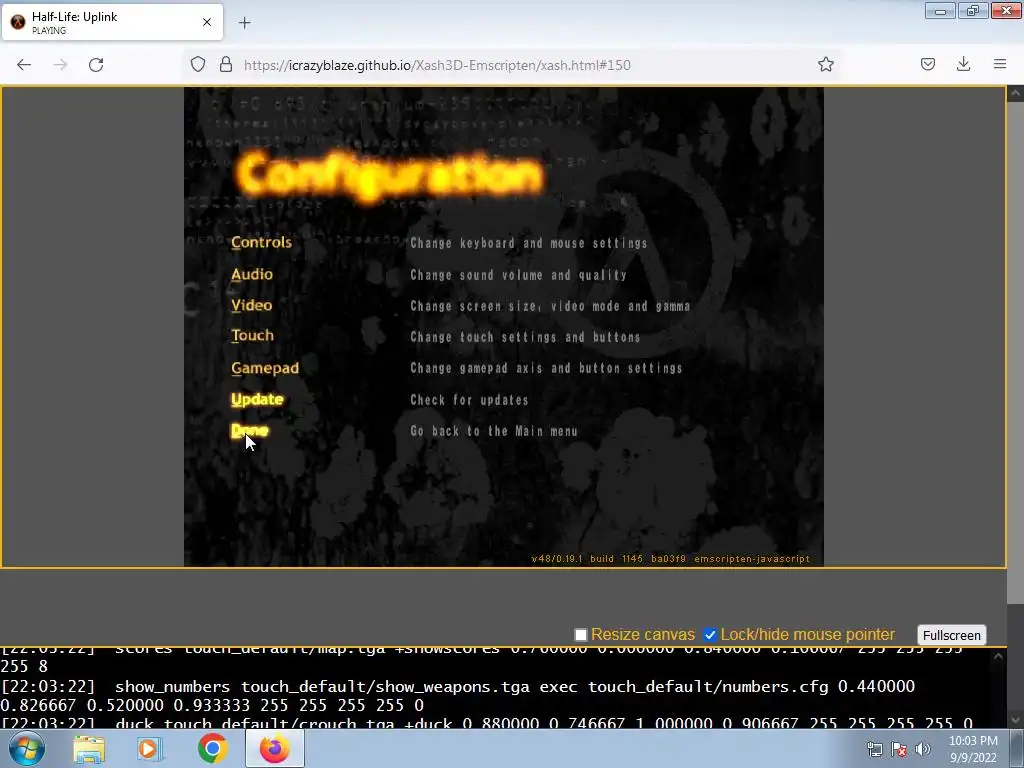Open Google Chrome from taskbar
Viewport: 1024px width, 768px height.
(212, 748)
